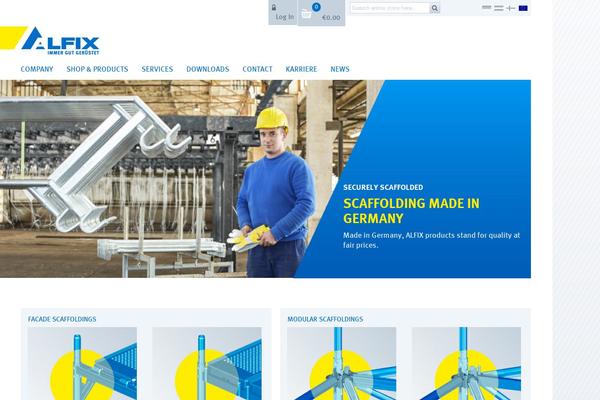Select the cross-pattern flag language icon
Viewport: 600px width, 400px height.
pos(510,8)
